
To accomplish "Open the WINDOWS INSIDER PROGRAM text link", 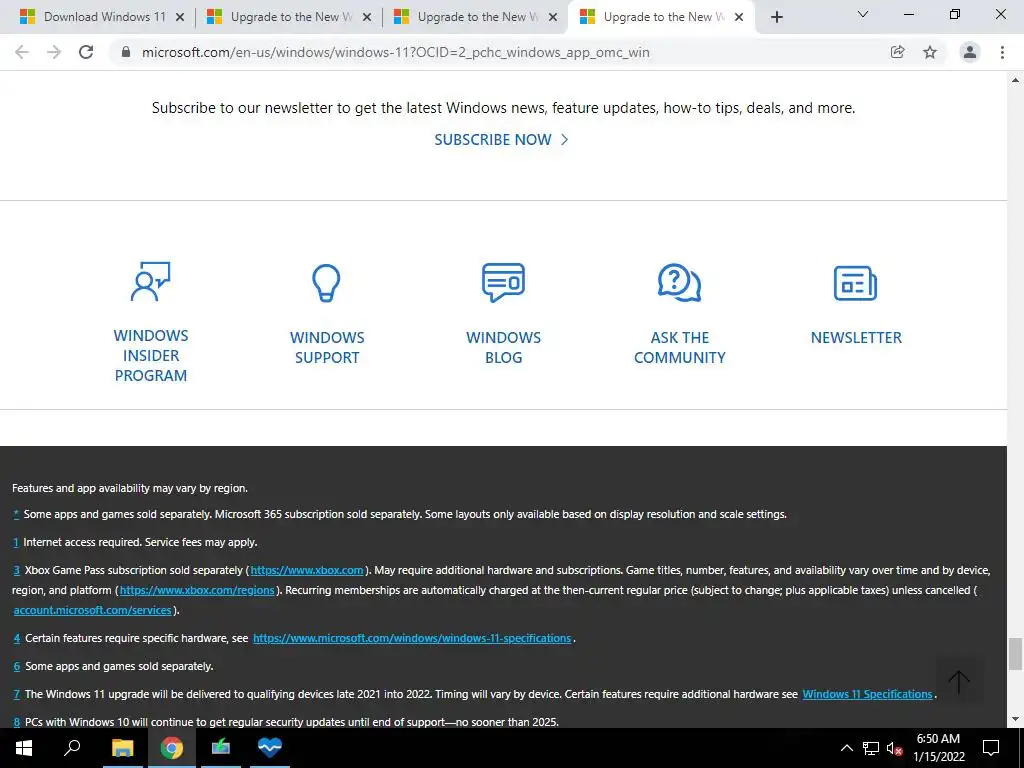I will [151, 355].
